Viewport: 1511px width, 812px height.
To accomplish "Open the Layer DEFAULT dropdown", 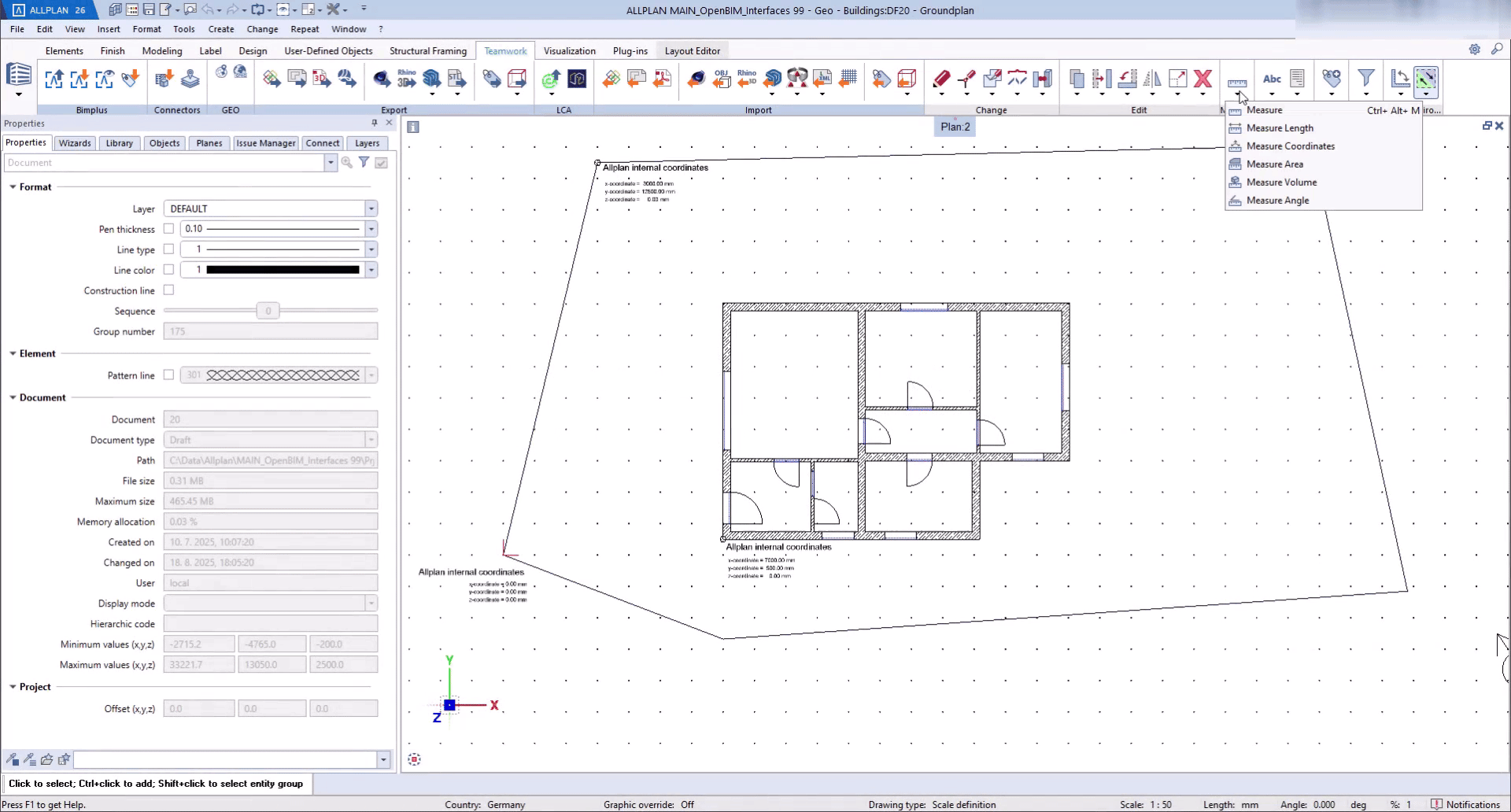I will coord(371,209).
